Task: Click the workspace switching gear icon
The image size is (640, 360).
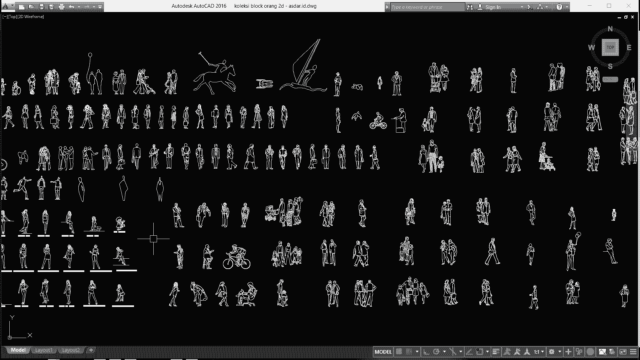Action: click(551, 351)
